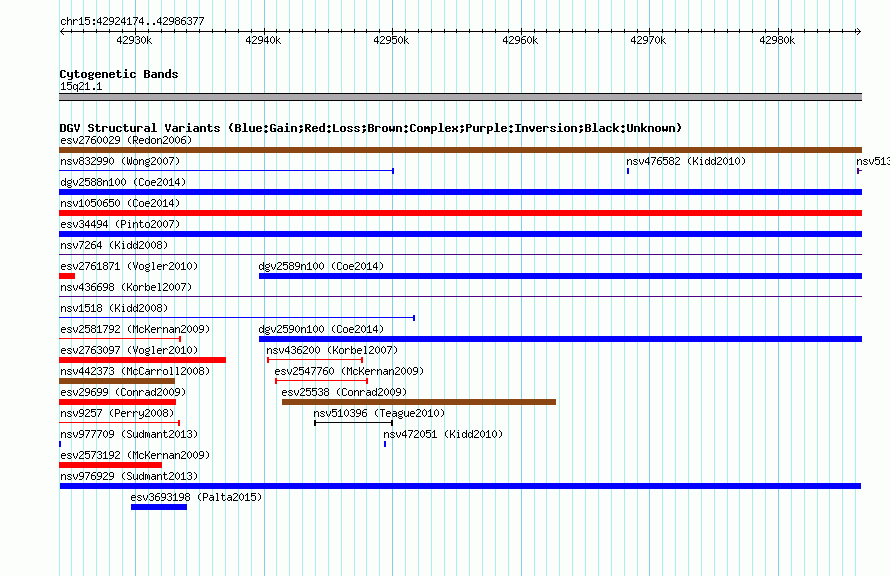Image resolution: width=890 pixels, height=576 pixels.
Task: Select the esv3693198 (Palta2015) label
Action: (x=196, y=497)
